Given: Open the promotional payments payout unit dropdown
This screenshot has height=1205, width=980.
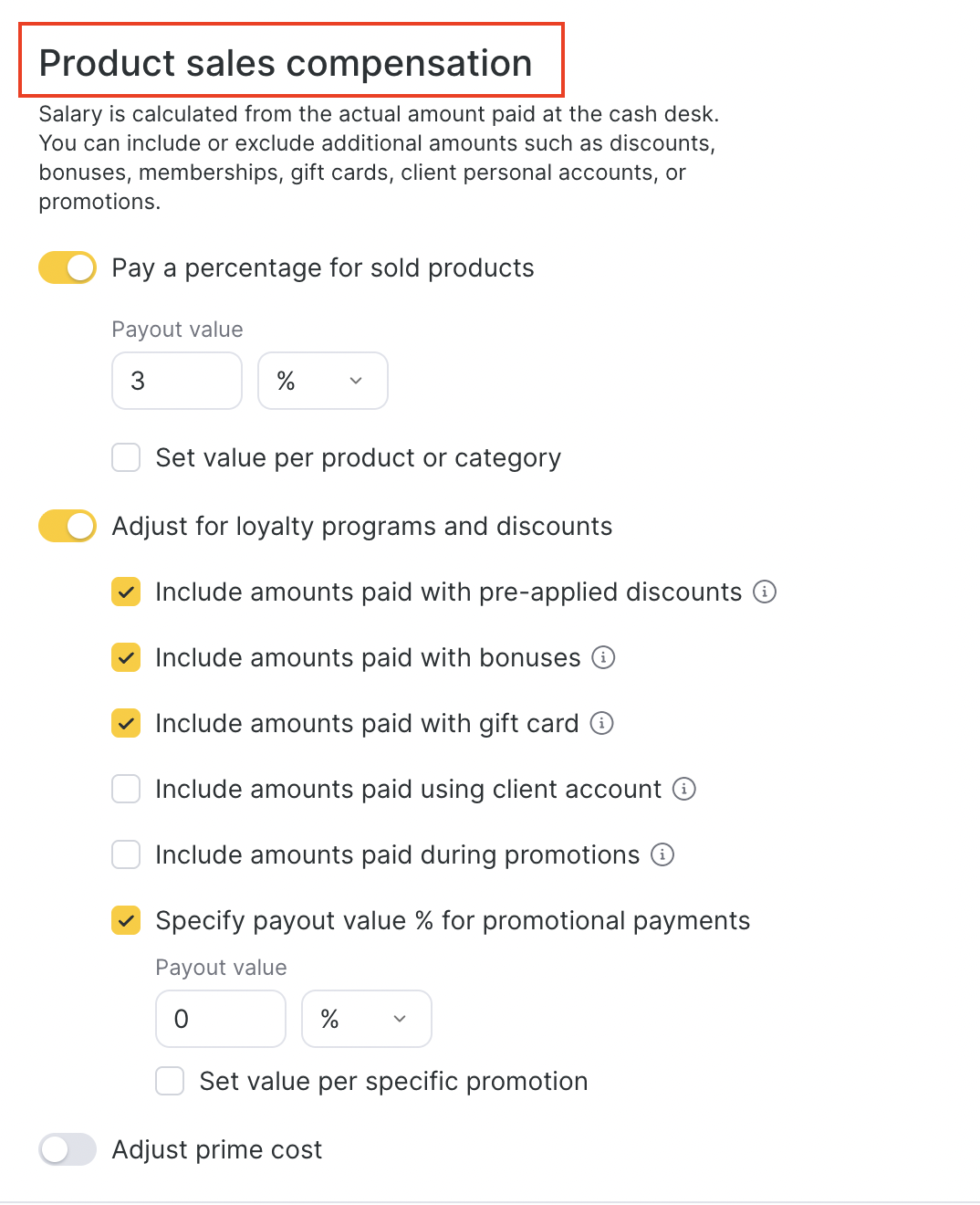Looking at the screenshot, I should (x=366, y=1019).
